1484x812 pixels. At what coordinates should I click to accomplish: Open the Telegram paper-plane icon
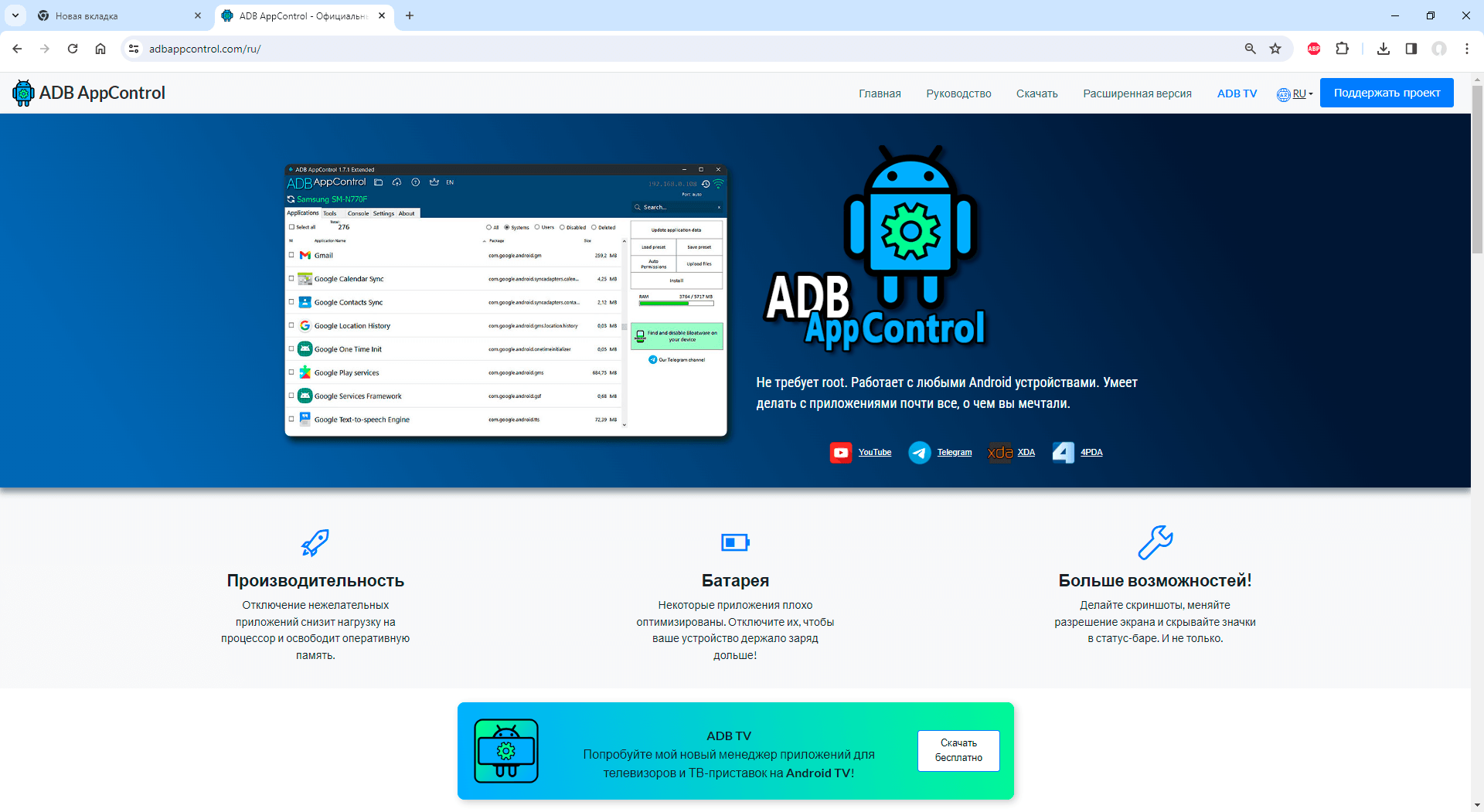(x=920, y=453)
